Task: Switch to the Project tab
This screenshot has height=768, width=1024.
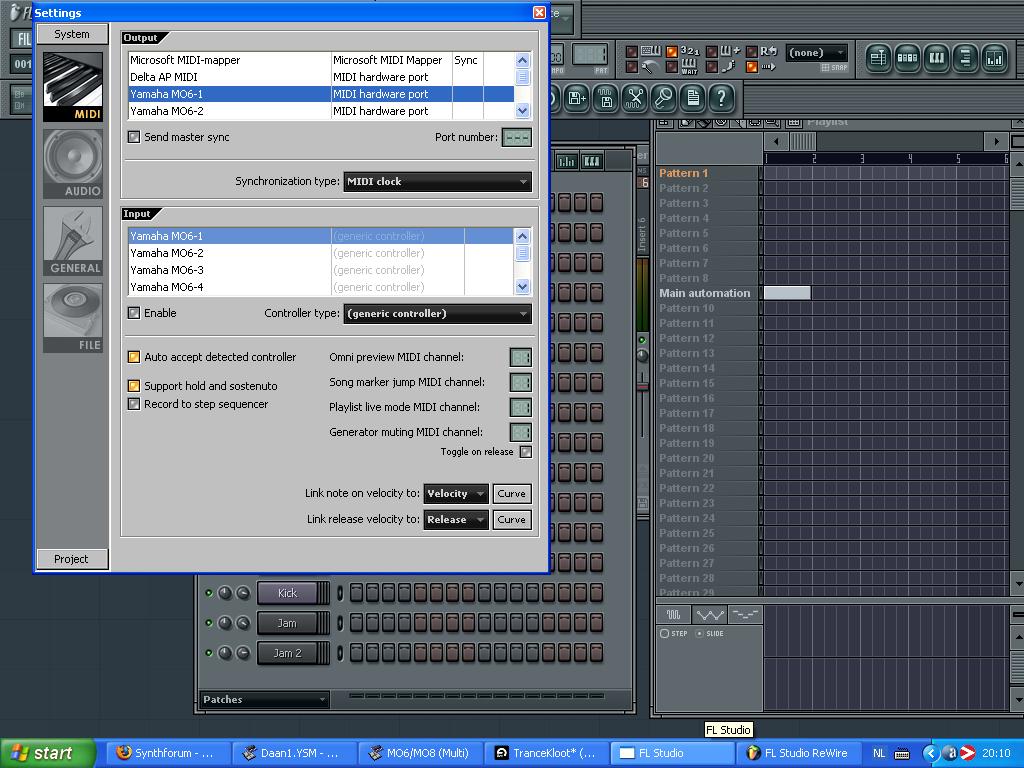Action: pos(72,559)
